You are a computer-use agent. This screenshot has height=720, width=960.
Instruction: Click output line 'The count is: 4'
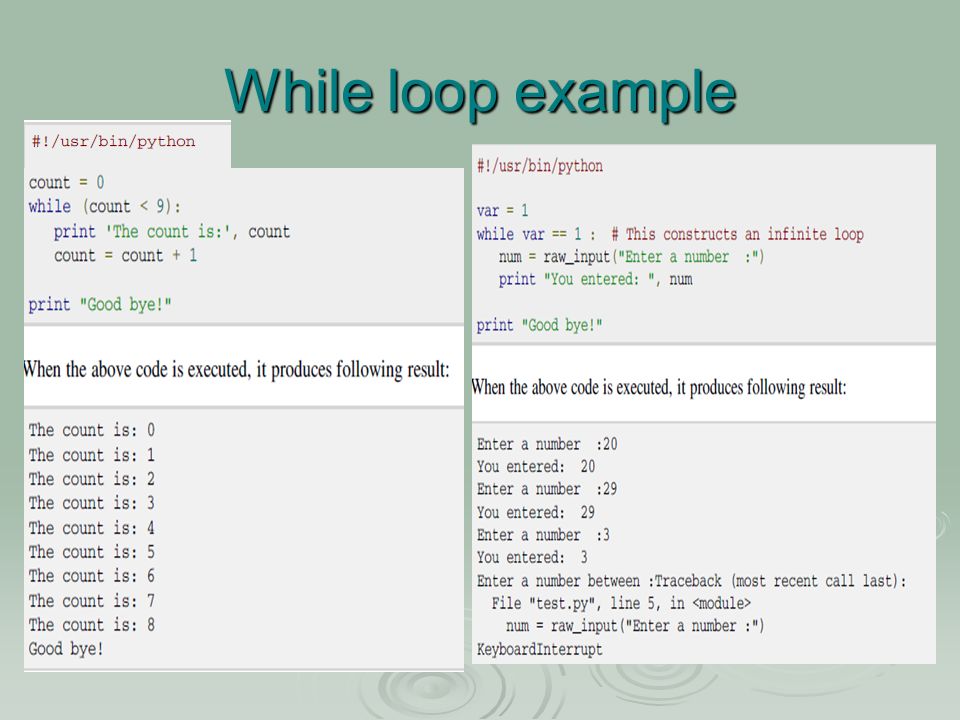click(x=92, y=528)
